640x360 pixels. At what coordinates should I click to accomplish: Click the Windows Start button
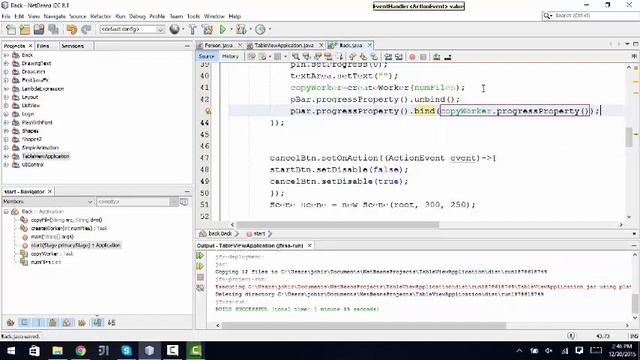click(11, 351)
